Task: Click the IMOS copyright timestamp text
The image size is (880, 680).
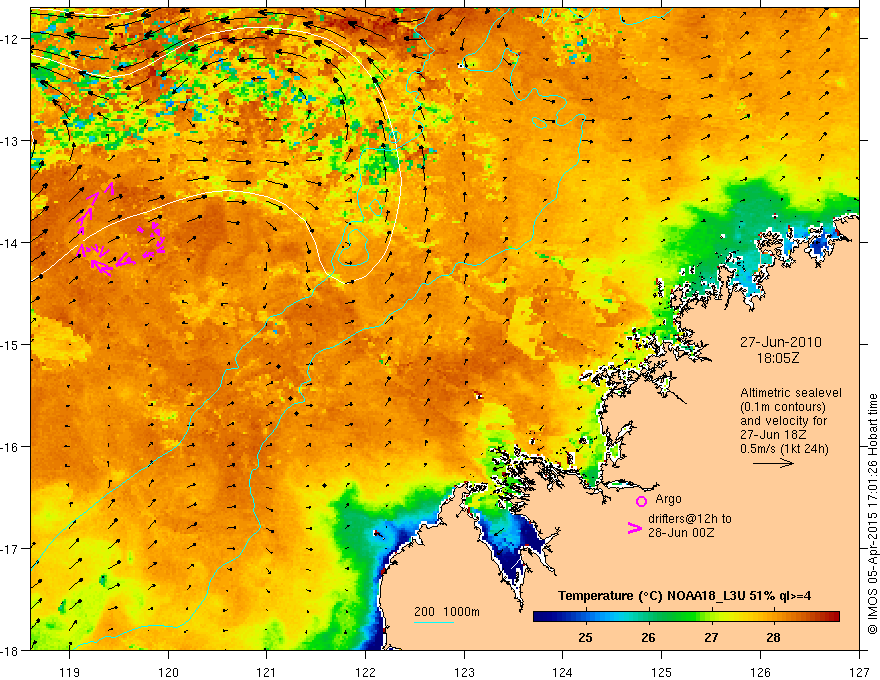Action: tap(873, 514)
